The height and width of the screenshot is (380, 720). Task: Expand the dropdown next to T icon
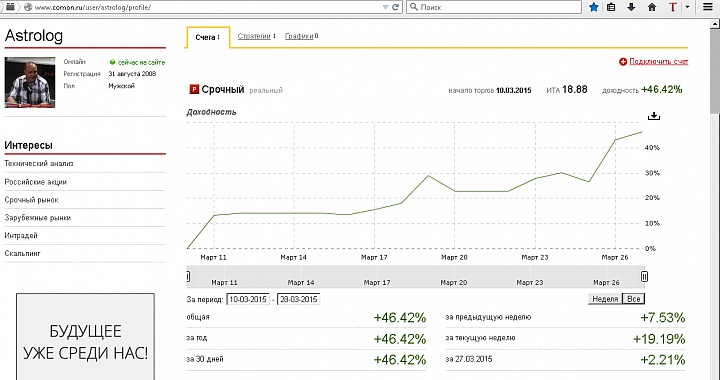687,7
